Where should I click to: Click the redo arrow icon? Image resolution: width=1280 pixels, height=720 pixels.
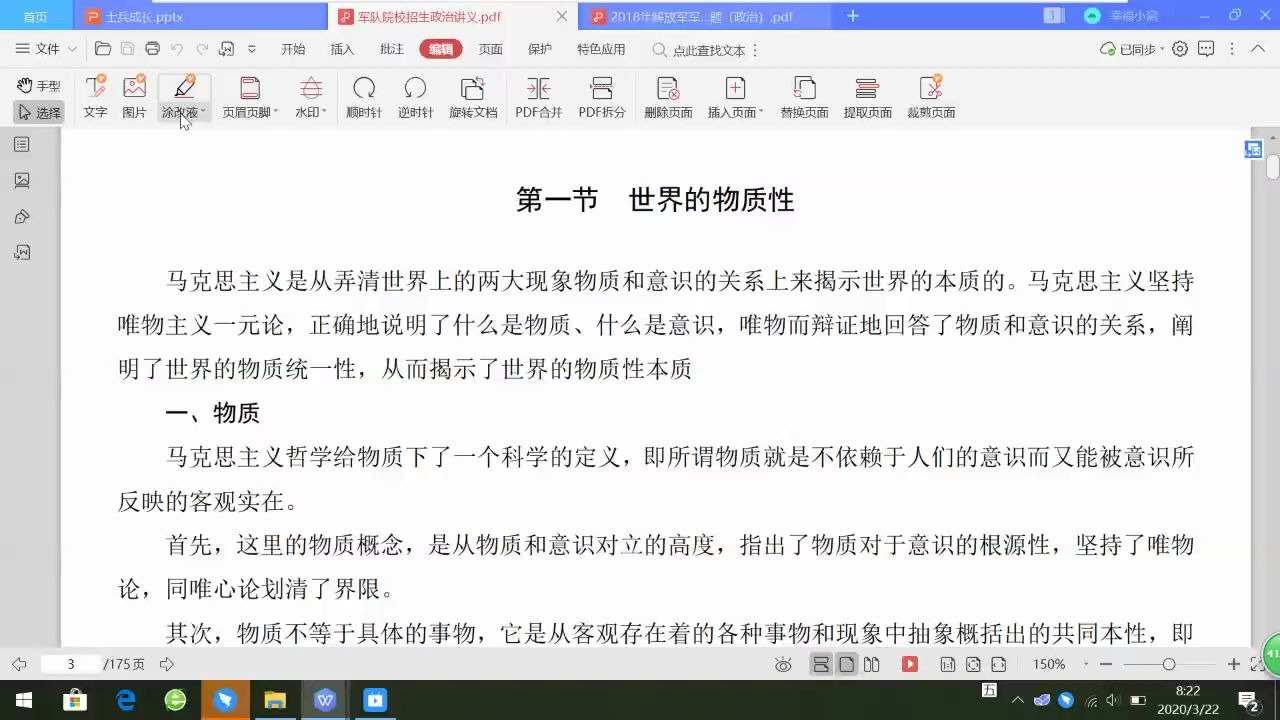tap(202, 49)
